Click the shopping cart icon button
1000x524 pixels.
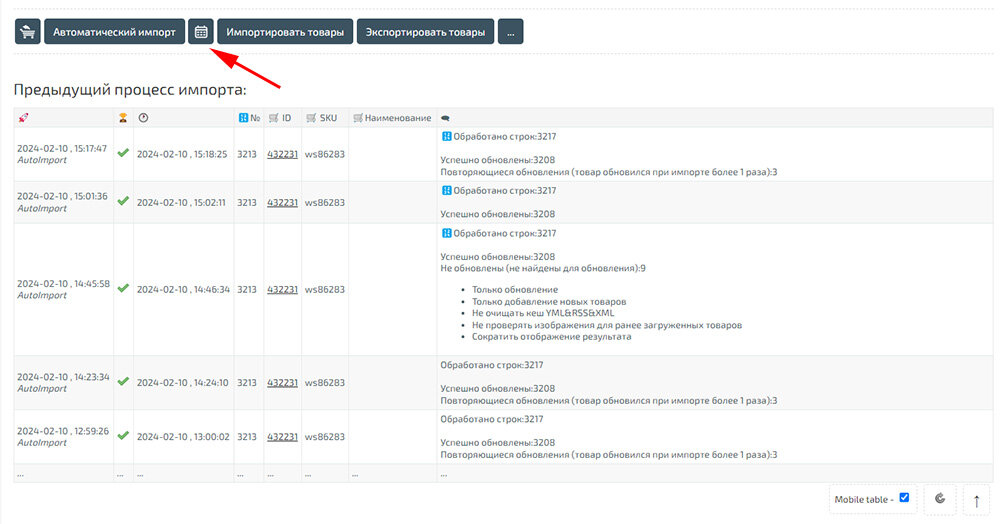coord(27,32)
